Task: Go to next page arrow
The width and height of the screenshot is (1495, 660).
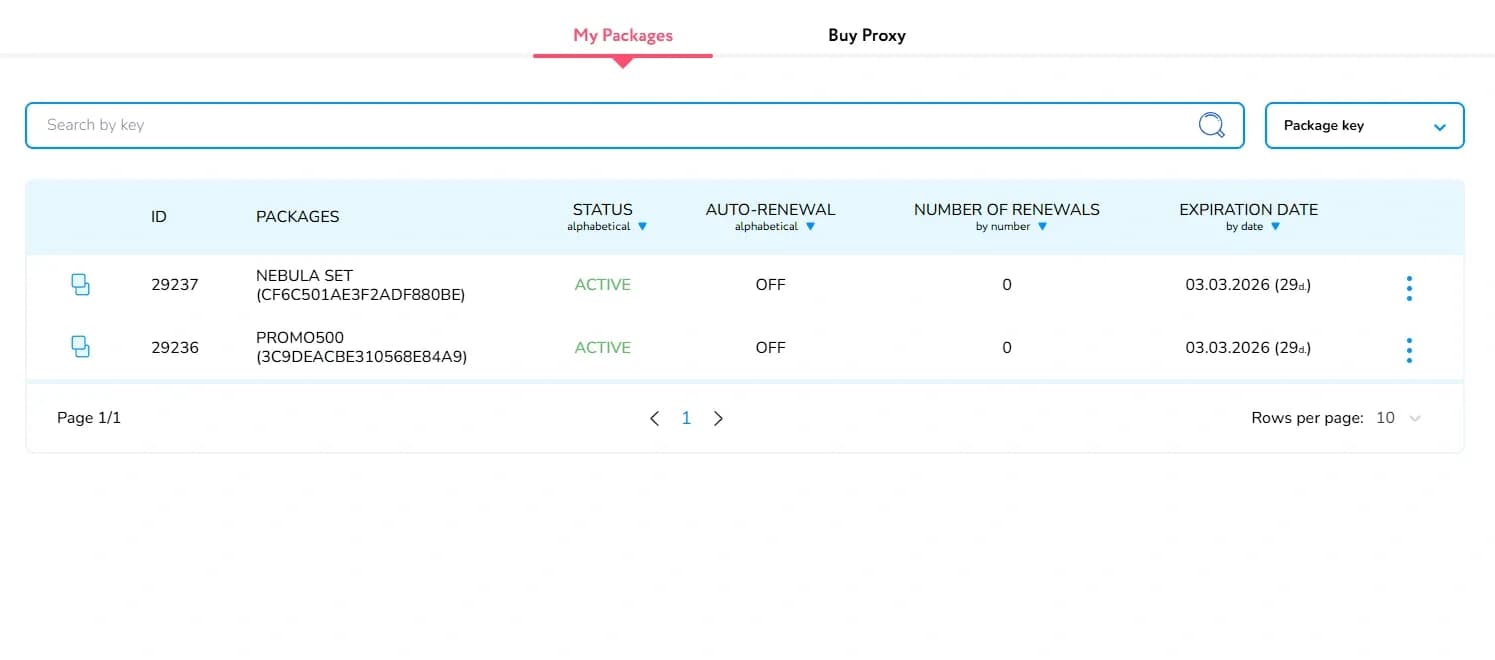Action: point(718,418)
